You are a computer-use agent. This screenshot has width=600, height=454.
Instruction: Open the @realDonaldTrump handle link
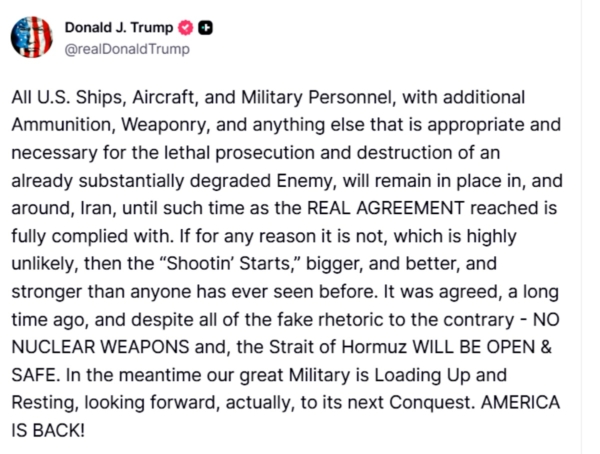(x=126, y=49)
